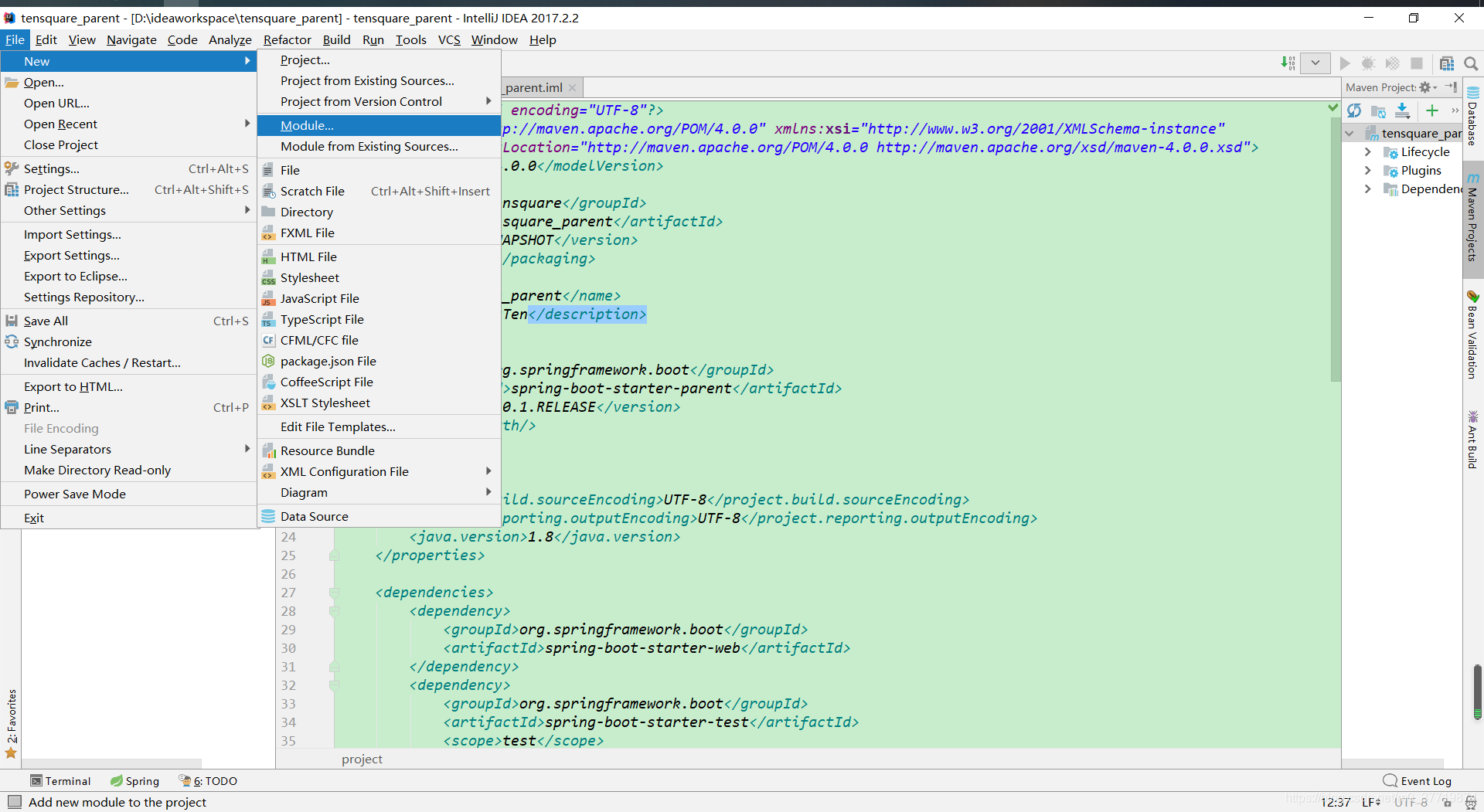Expand XML Configuration File submenu
The image size is (1484, 812).
point(379,472)
